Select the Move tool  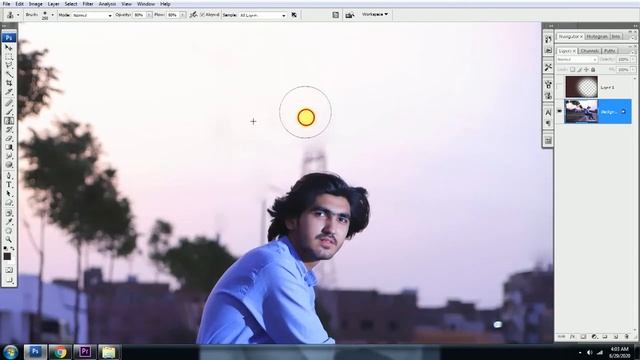(x=9, y=48)
